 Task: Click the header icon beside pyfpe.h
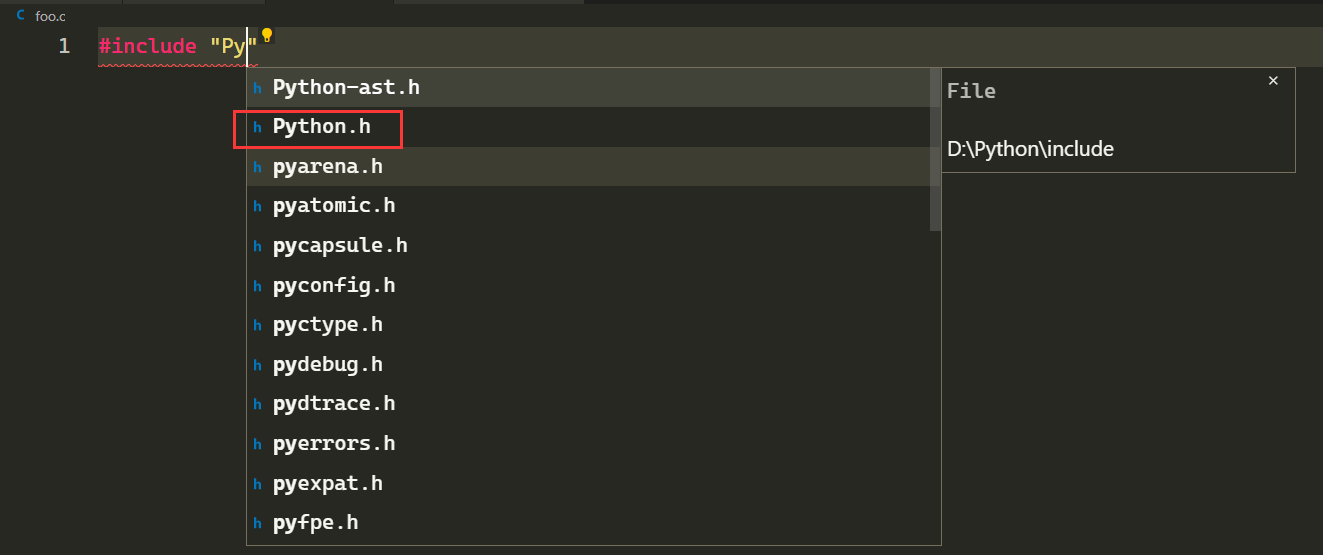tap(257, 523)
